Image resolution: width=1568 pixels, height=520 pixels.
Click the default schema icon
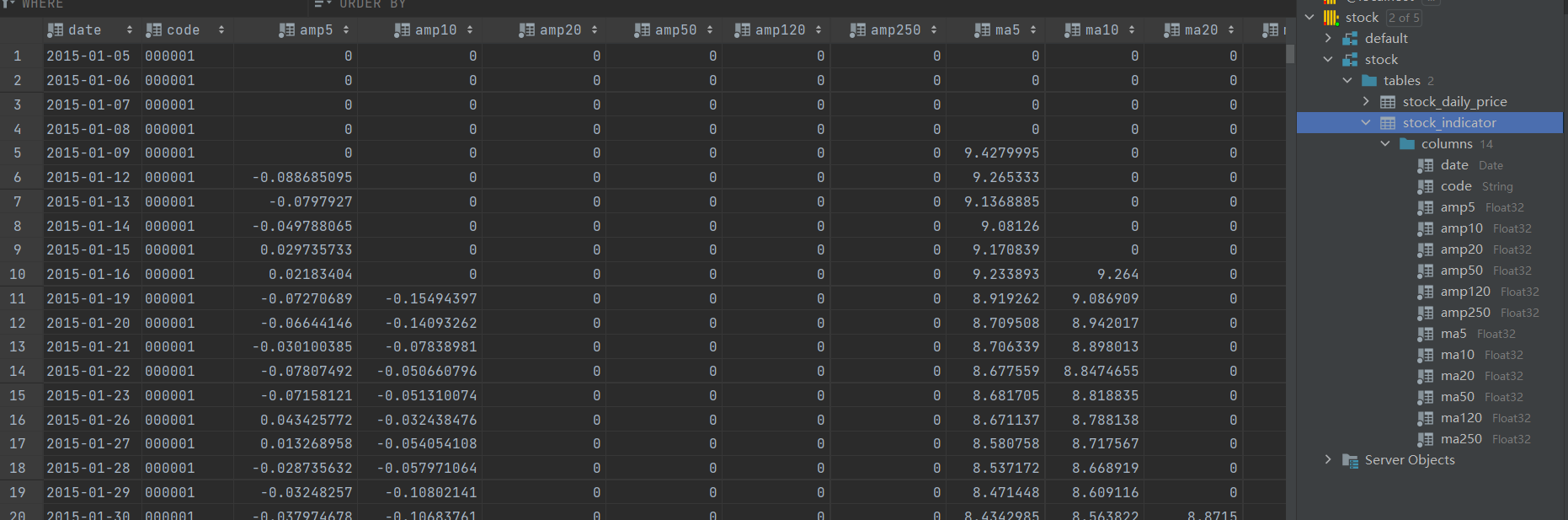(x=1350, y=39)
